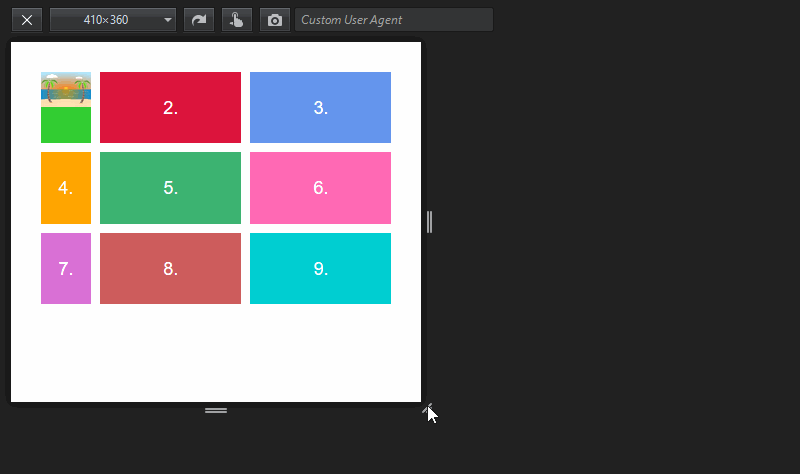Select the brownish-red box labeled 8.
The height and width of the screenshot is (474, 800).
(170, 268)
